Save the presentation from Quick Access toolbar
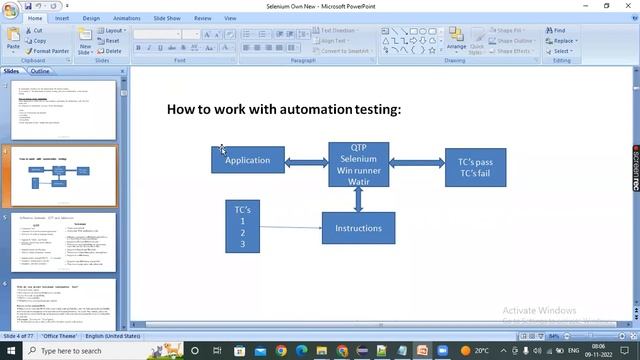 (x=28, y=6)
